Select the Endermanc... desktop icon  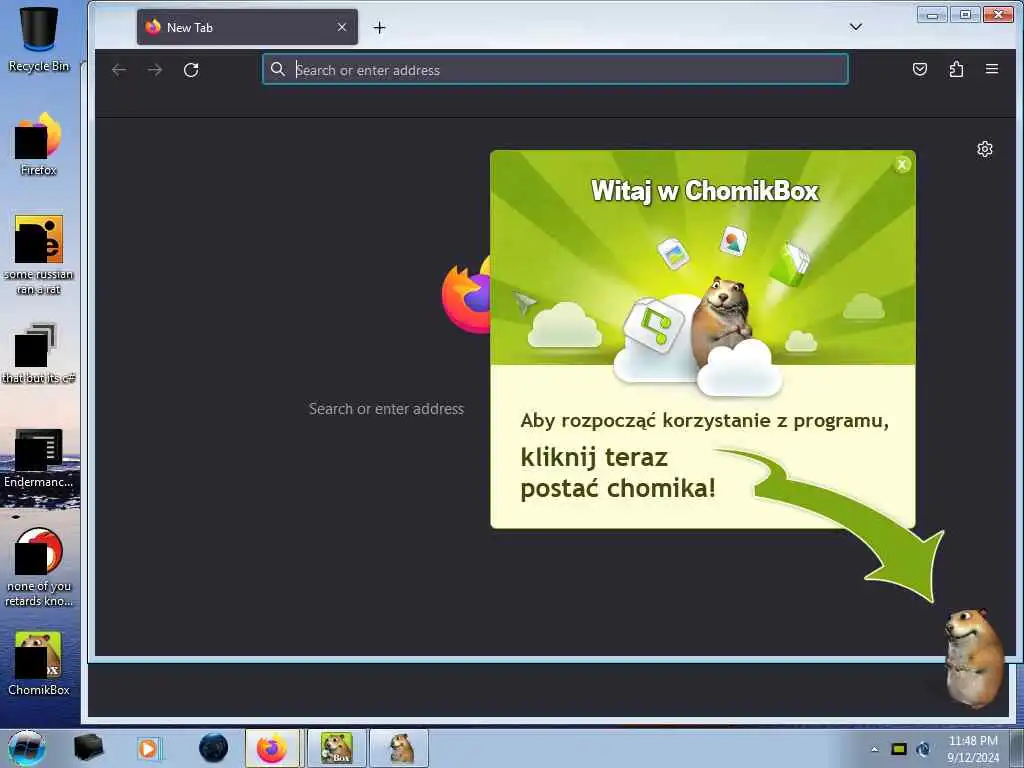39,458
